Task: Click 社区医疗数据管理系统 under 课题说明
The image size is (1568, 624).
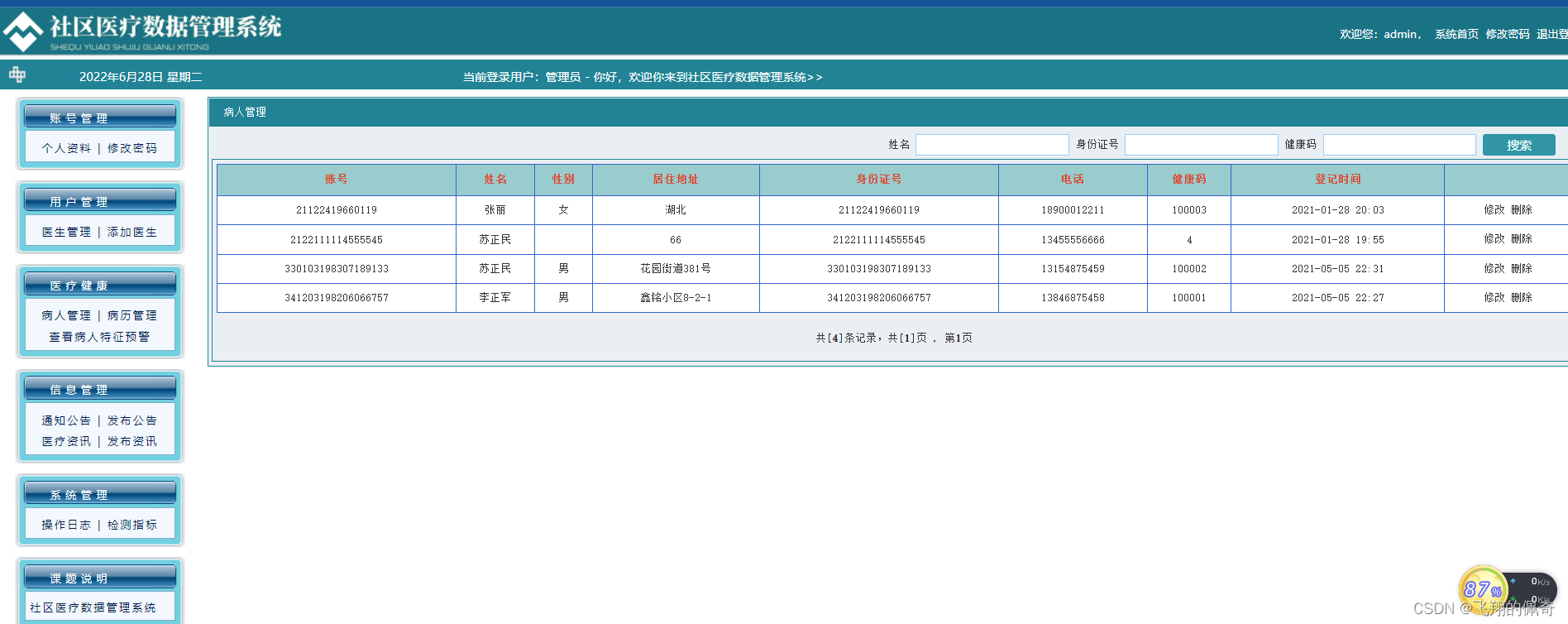Action: (x=93, y=607)
